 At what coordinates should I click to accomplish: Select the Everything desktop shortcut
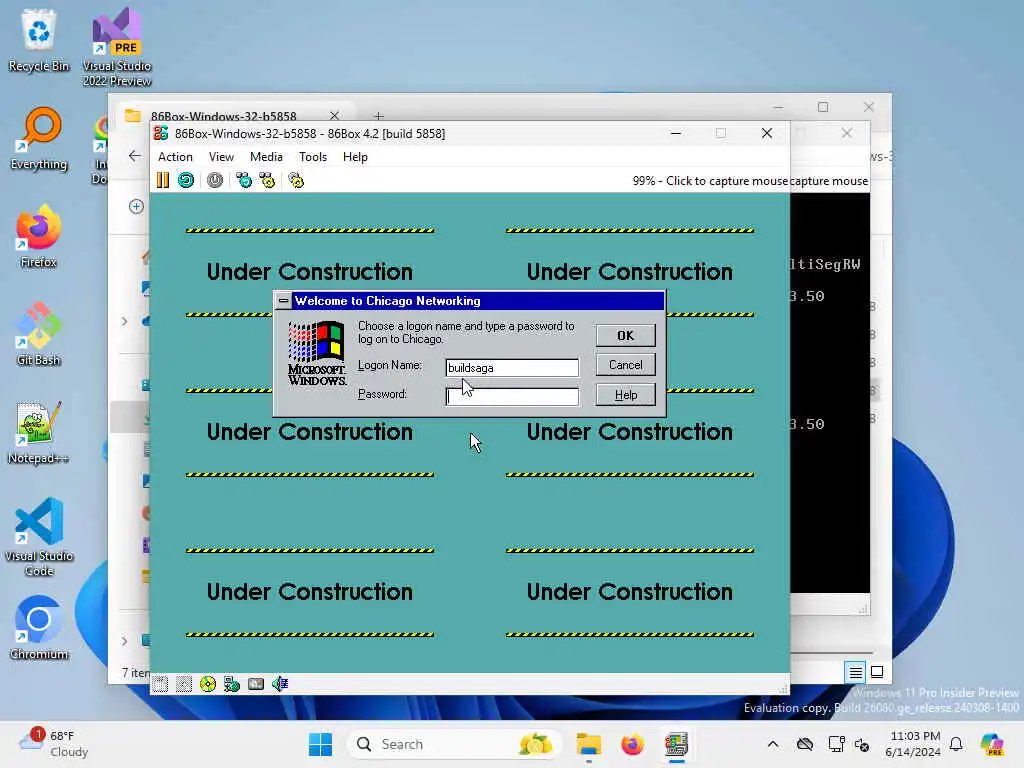click(x=39, y=138)
